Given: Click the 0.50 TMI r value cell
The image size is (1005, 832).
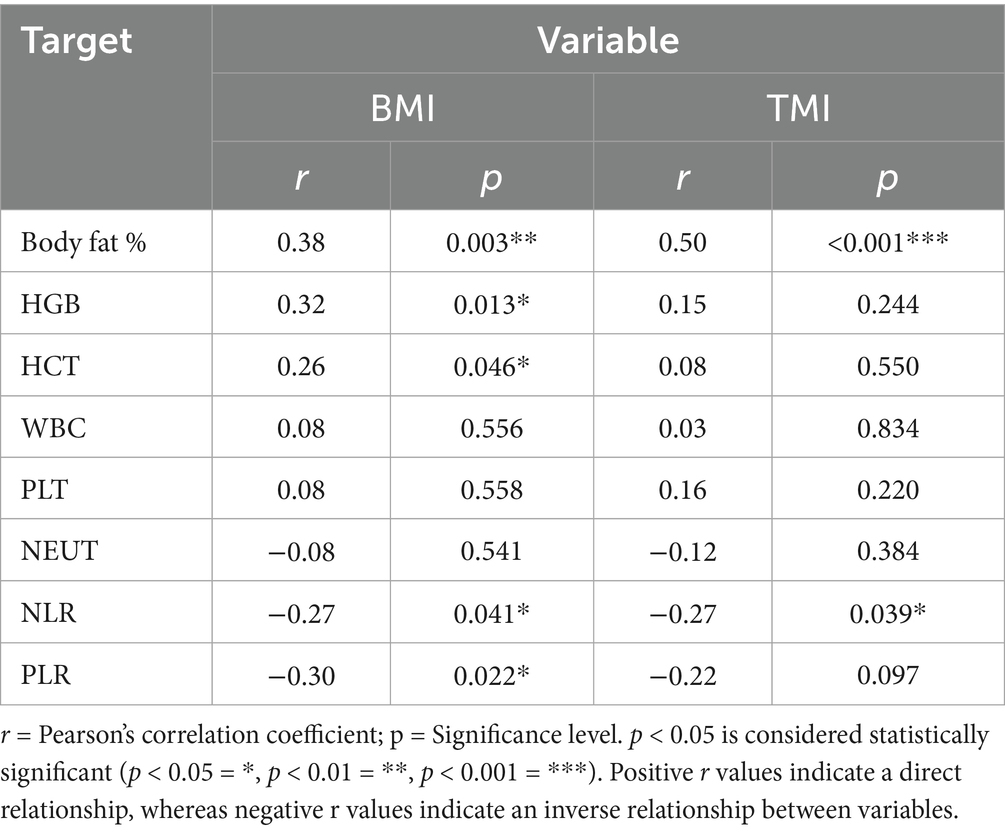Looking at the screenshot, I should point(683,242).
